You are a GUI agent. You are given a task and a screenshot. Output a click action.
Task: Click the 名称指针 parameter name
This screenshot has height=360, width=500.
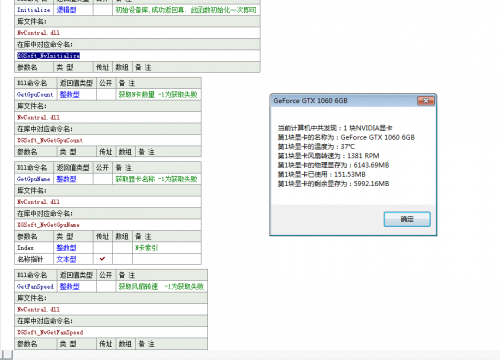click(x=30, y=259)
